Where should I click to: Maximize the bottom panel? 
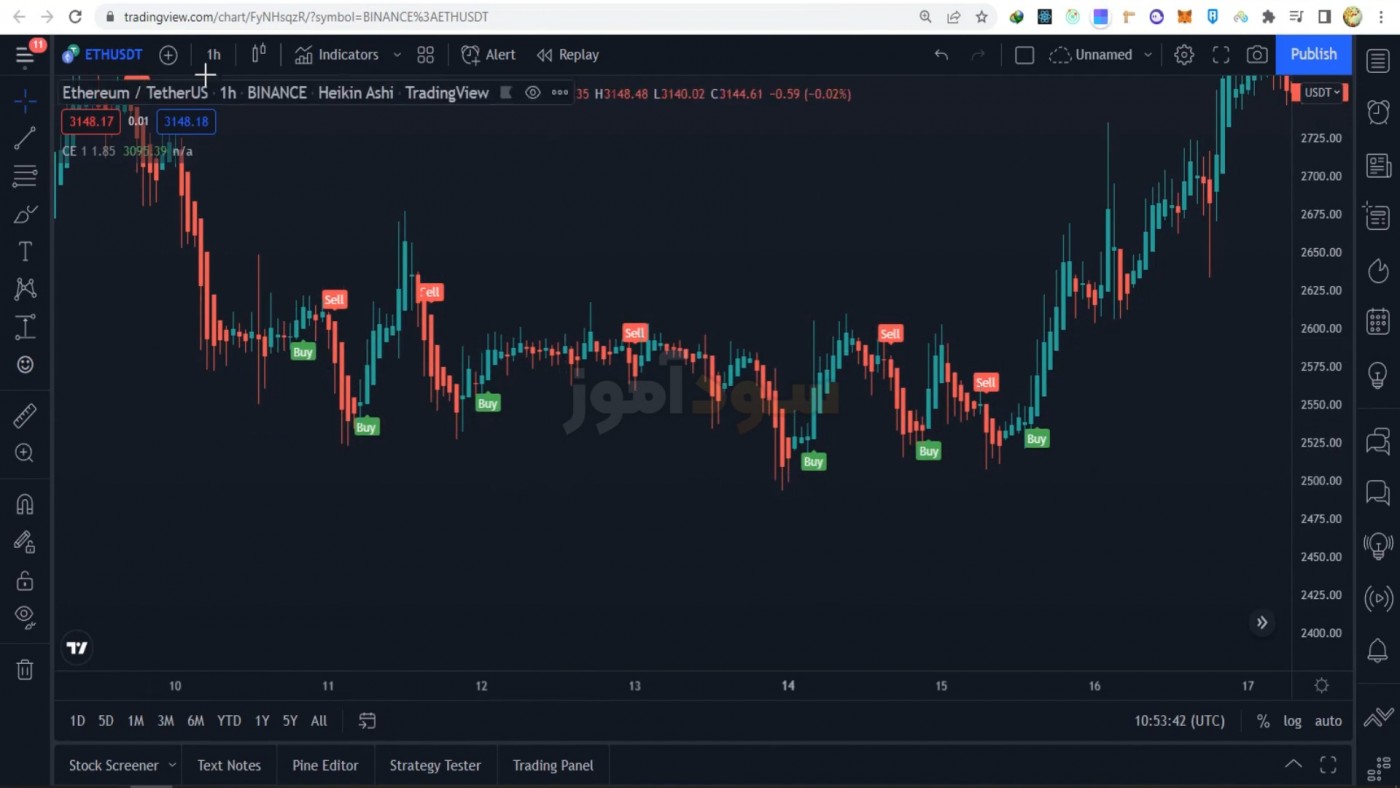(x=1328, y=765)
